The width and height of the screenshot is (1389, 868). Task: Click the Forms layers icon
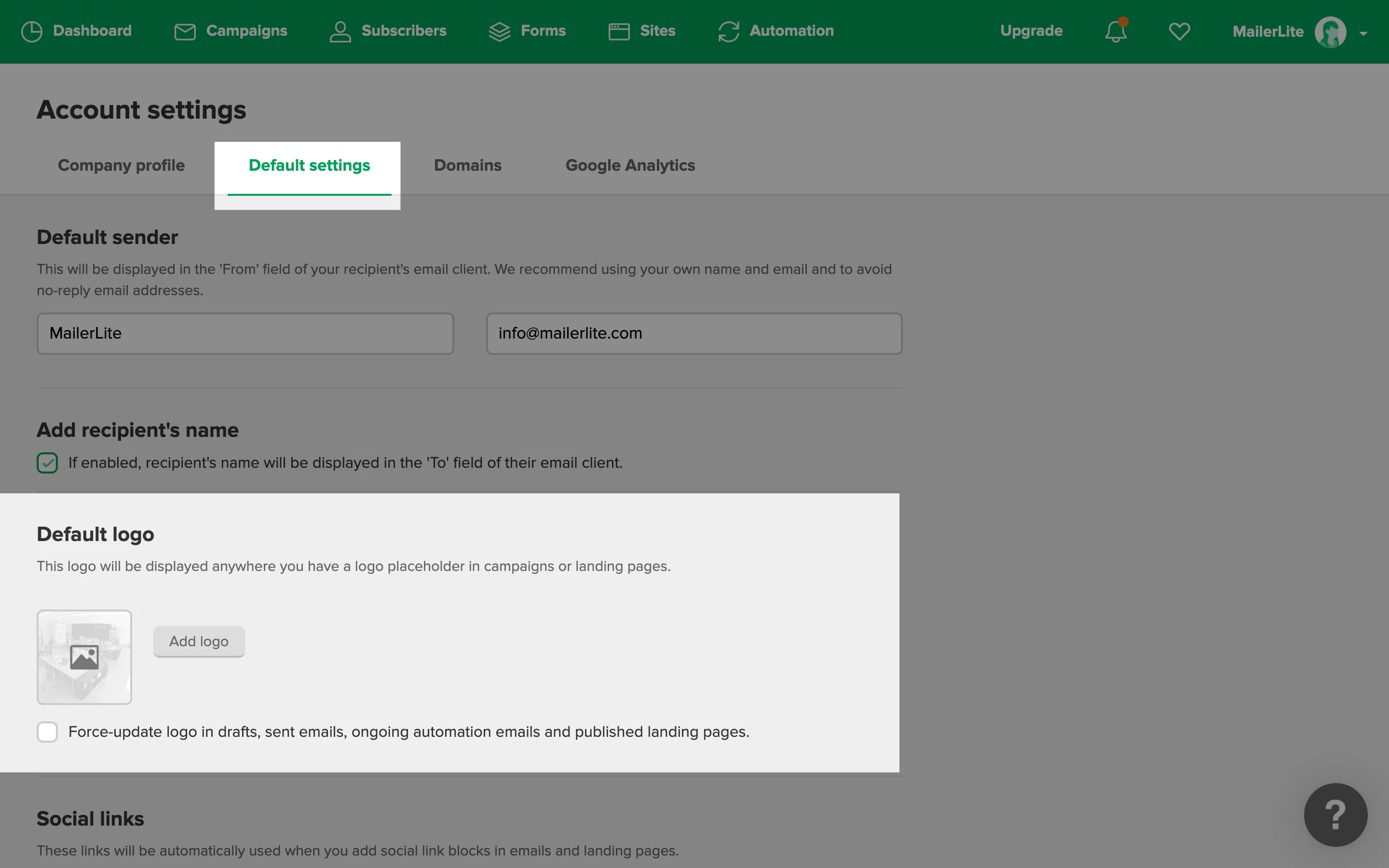499,31
